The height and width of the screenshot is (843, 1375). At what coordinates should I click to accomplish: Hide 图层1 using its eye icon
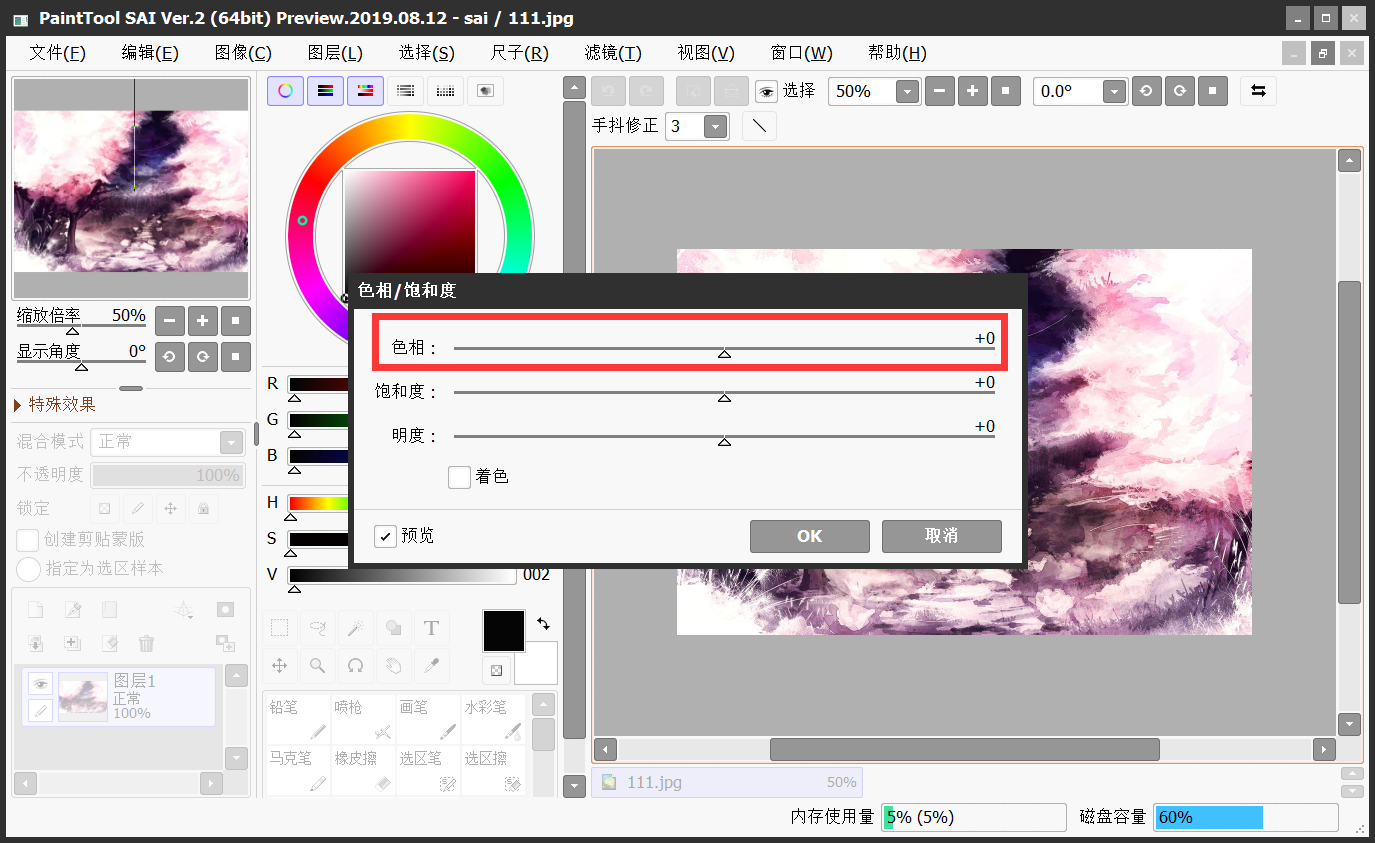tap(40, 684)
